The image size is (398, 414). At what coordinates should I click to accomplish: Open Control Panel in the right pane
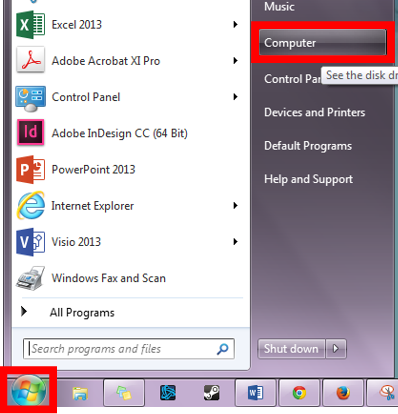[x=292, y=79]
